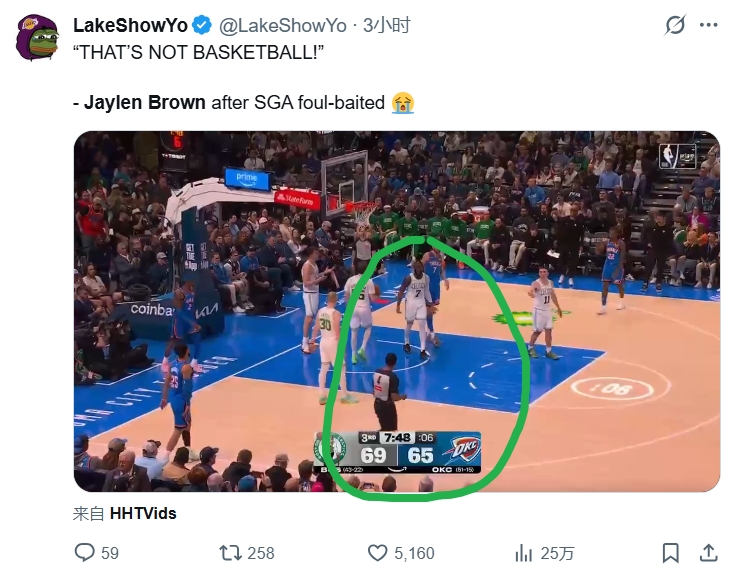
Task: Play the embedded basketball video
Action: click(397, 312)
